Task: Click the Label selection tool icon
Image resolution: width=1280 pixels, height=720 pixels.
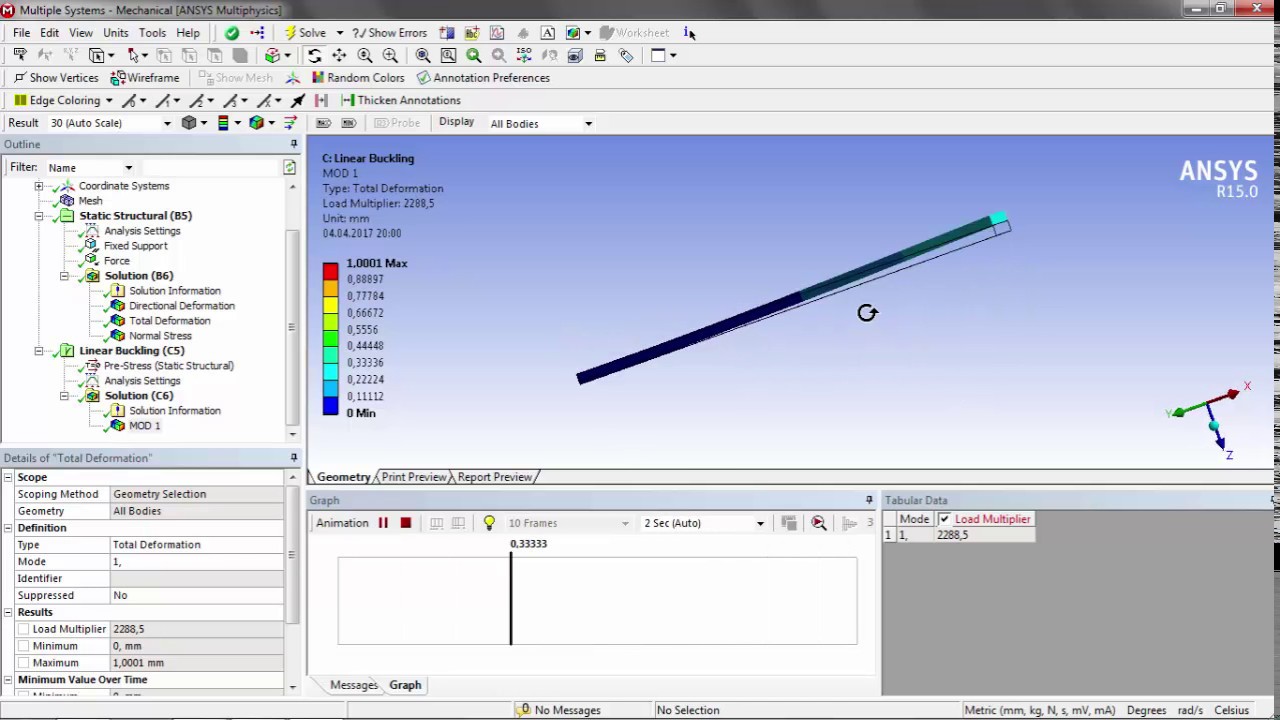Action: pyautogui.click(x=19, y=56)
